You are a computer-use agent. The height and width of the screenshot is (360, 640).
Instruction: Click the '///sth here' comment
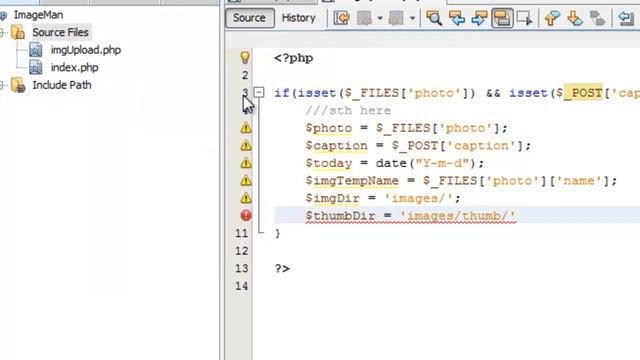click(x=348, y=111)
